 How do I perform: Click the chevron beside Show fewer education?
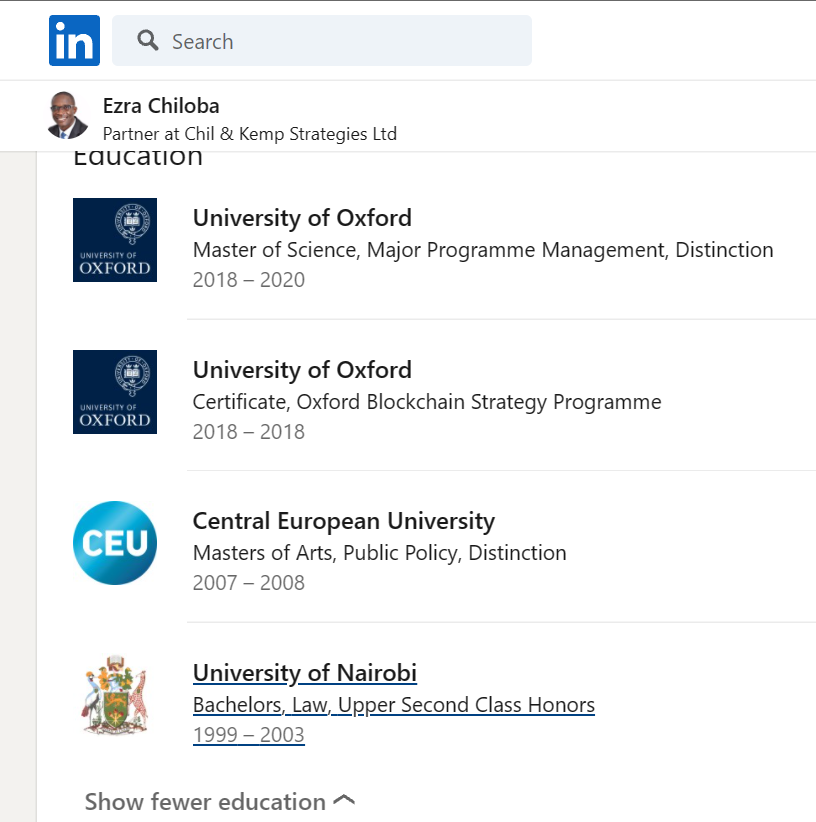pyautogui.click(x=344, y=801)
